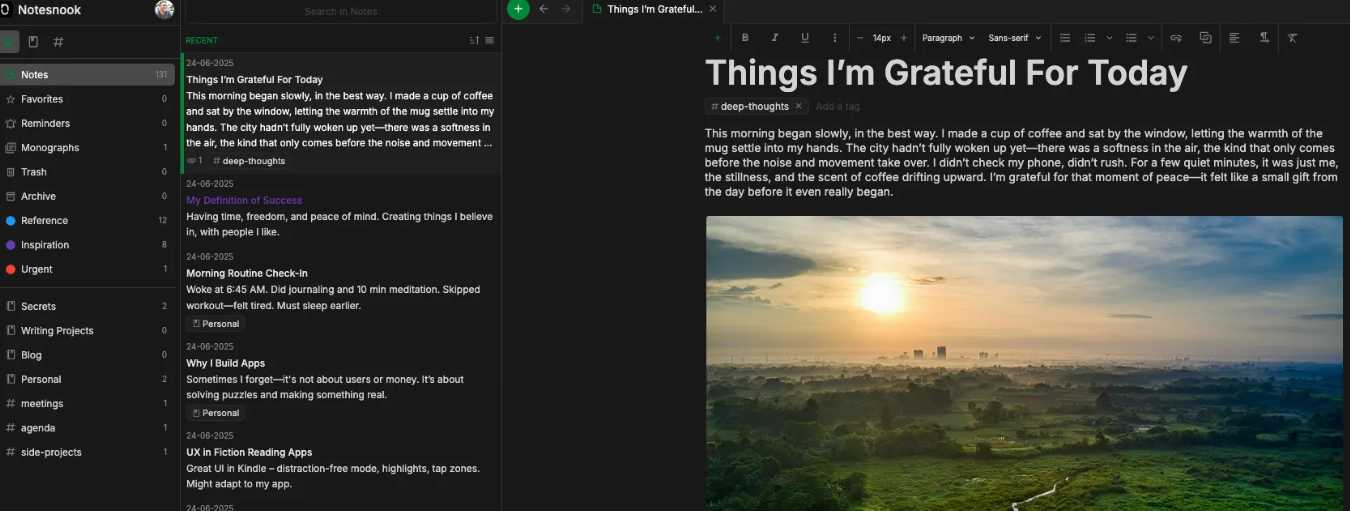Select the Favorites item in sidebar
This screenshot has height=511, width=1350.
(x=42, y=99)
